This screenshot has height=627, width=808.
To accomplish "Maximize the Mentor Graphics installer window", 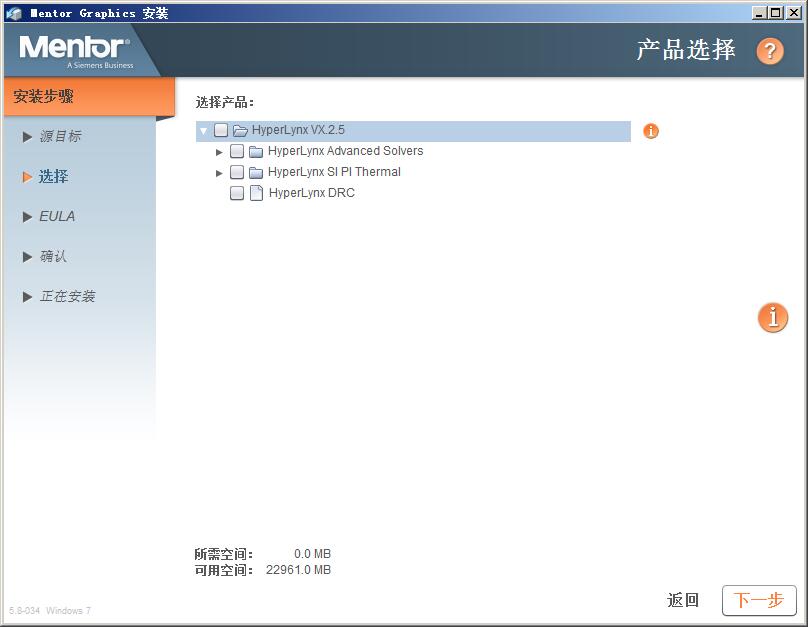I will point(776,13).
